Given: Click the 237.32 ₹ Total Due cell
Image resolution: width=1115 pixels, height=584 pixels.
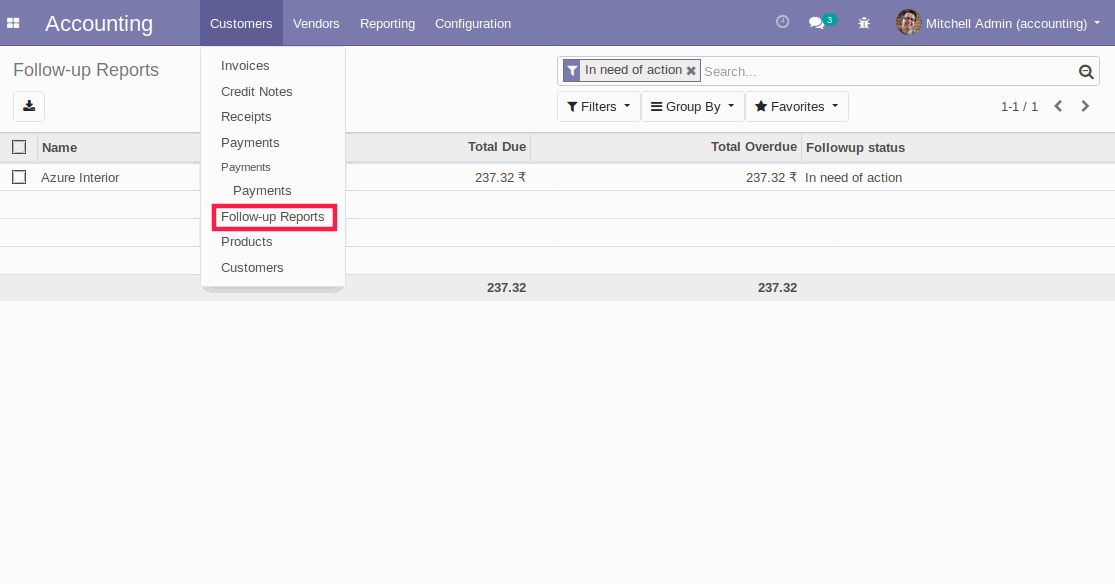Looking at the screenshot, I should (x=501, y=177).
